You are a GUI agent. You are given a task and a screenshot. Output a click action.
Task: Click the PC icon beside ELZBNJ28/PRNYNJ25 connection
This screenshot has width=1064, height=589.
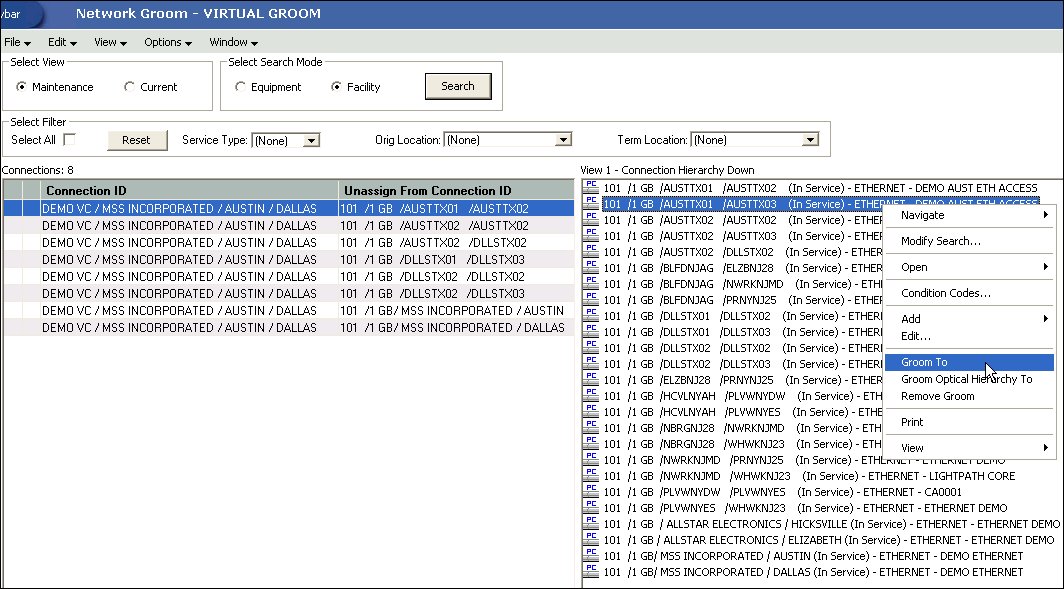589,379
